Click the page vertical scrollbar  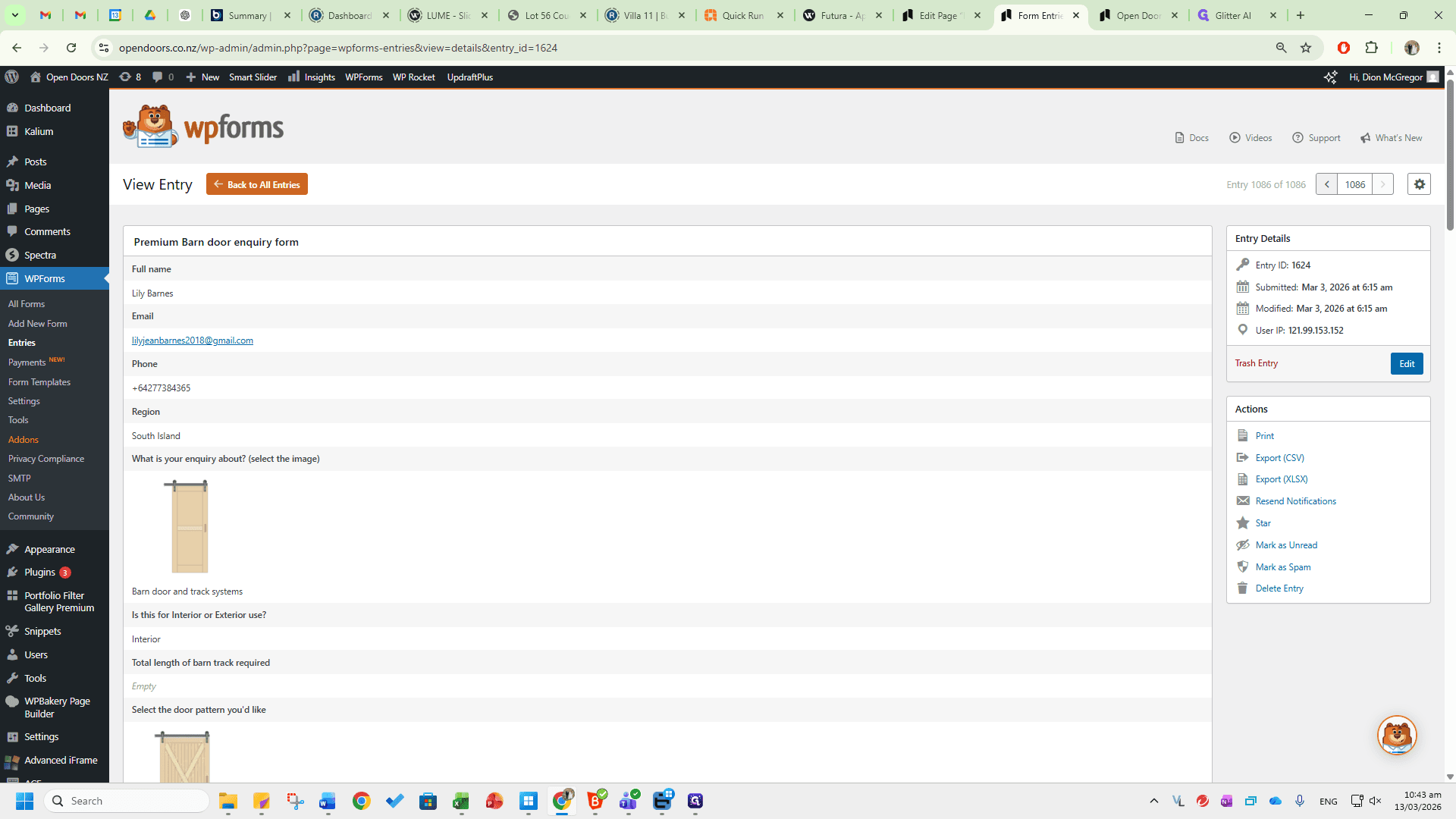(x=1450, y=425)
